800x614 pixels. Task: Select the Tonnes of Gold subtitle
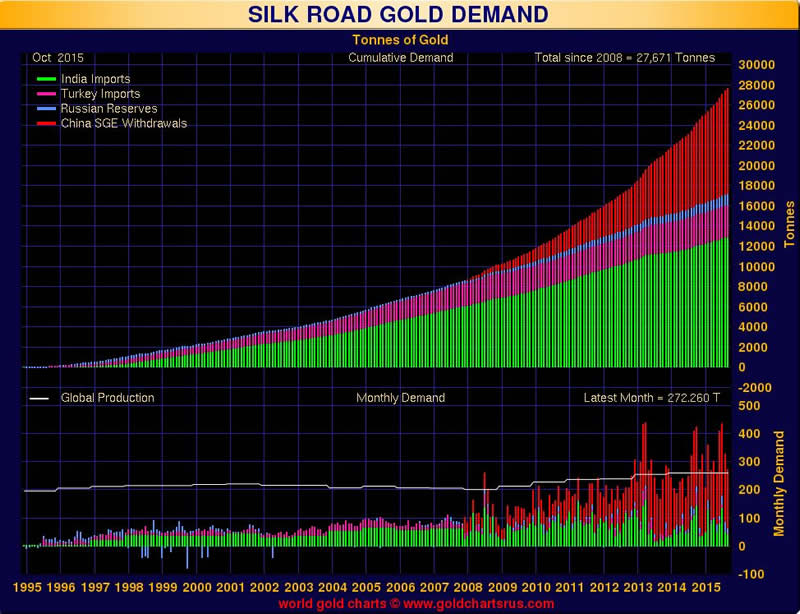(399, 40)
